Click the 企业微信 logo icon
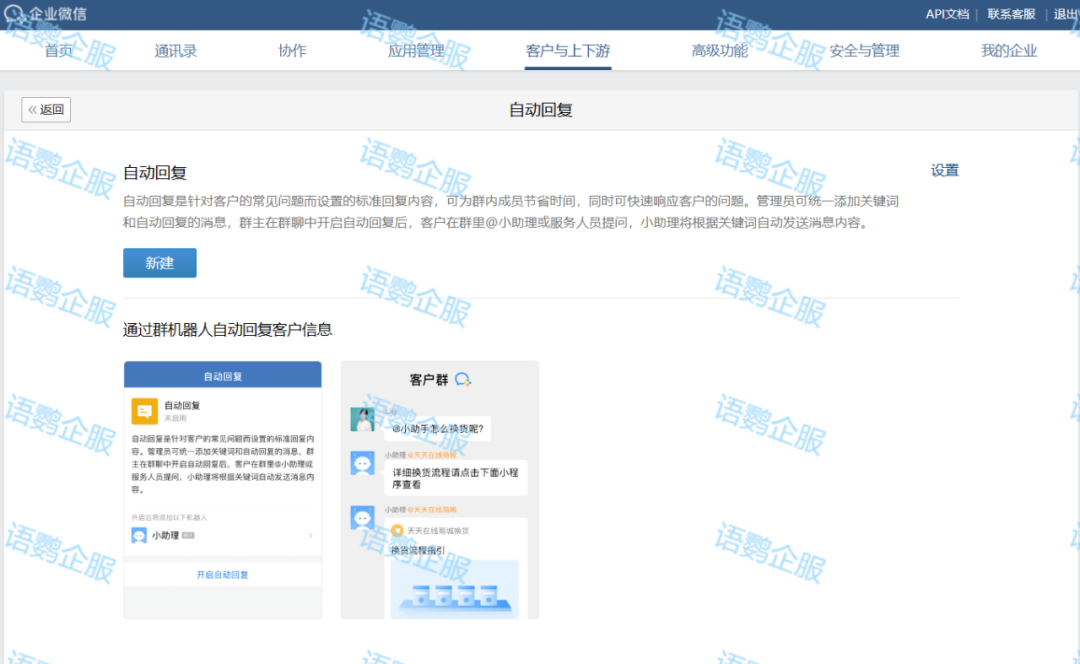The height and width of the screenshot is (664, 1080). tap(15, 14)
